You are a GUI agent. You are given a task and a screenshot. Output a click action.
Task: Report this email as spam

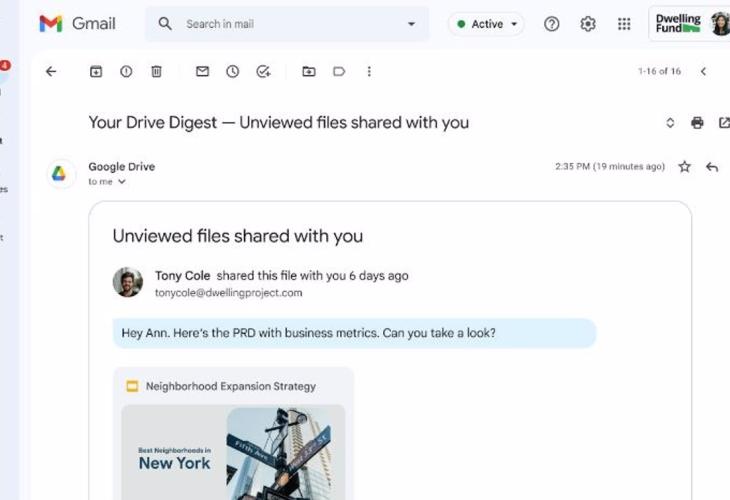click(x=126, y=72)
